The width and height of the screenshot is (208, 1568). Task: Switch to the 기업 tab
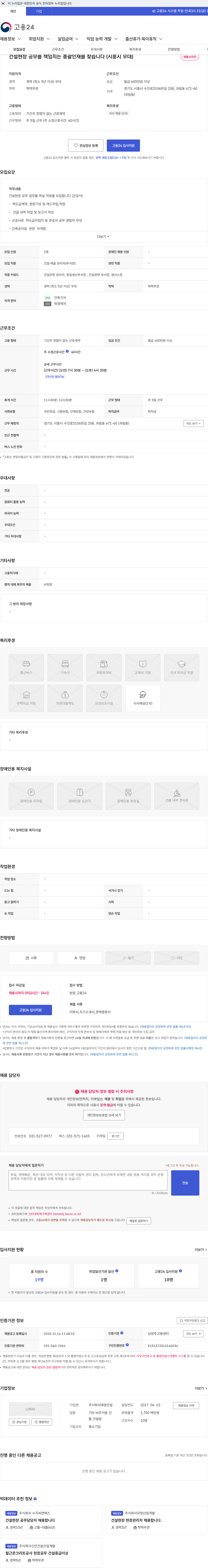[39, 11]
